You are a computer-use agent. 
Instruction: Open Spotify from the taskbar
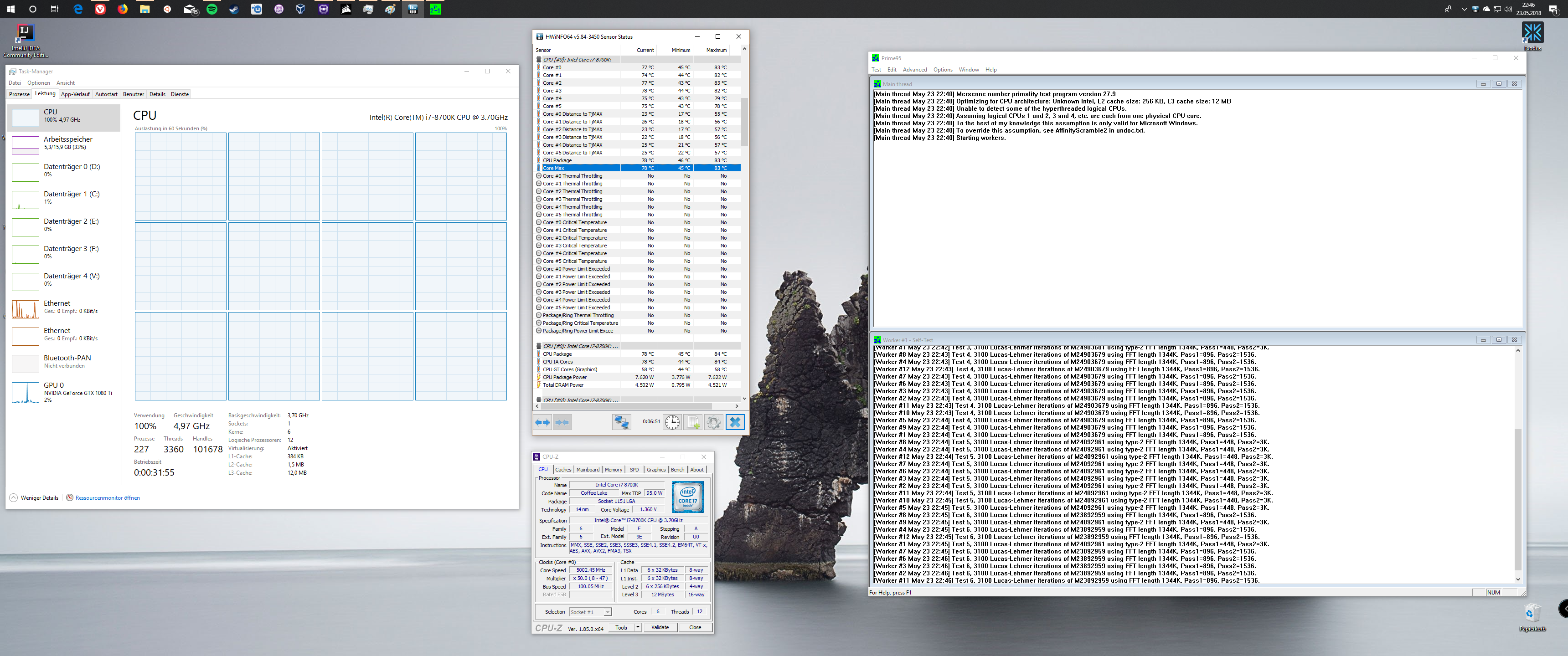coord(212,9)
